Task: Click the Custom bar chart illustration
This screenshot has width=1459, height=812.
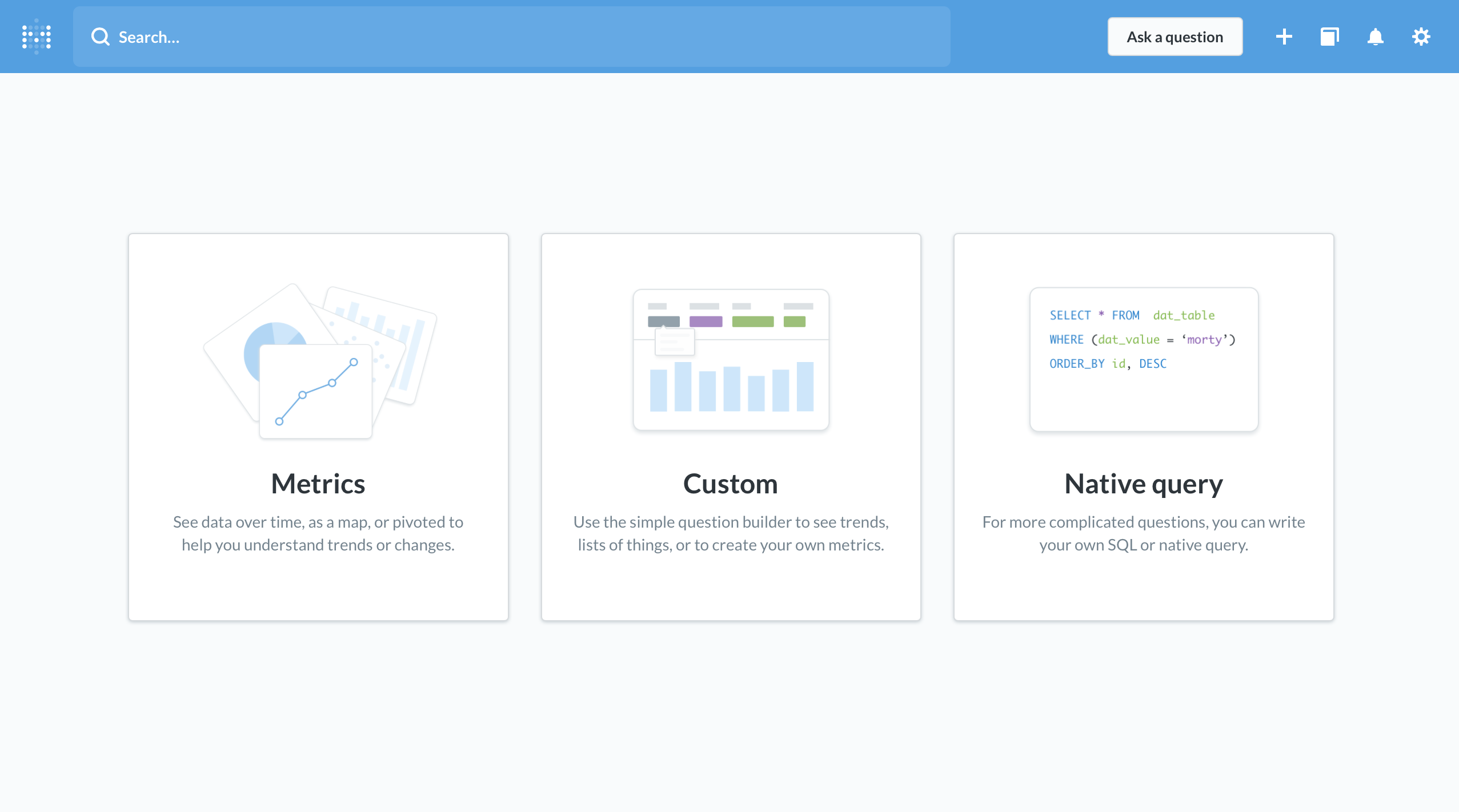Action: click(x=731, y=360)
